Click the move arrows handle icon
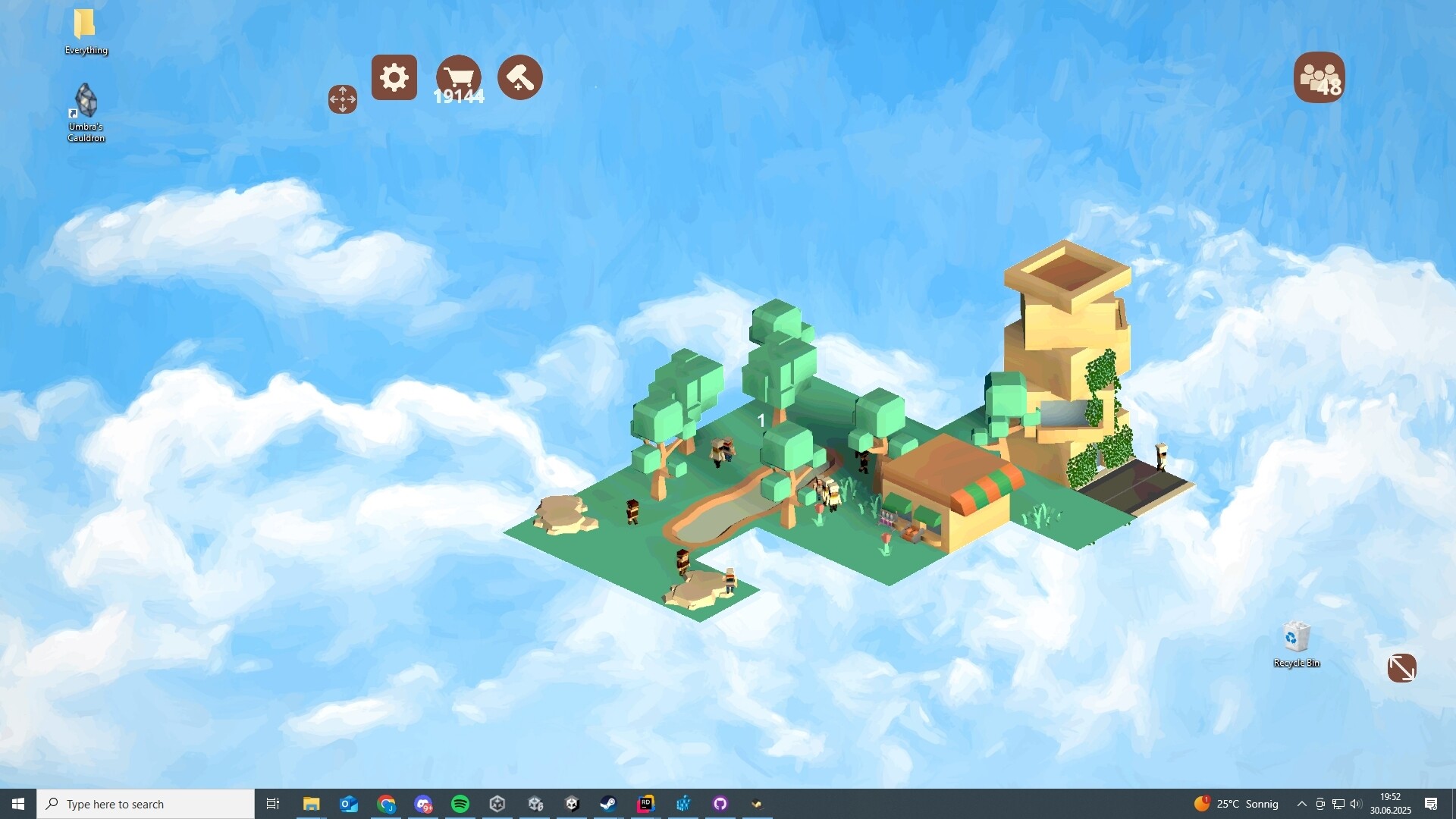 (x=343, y=99)
